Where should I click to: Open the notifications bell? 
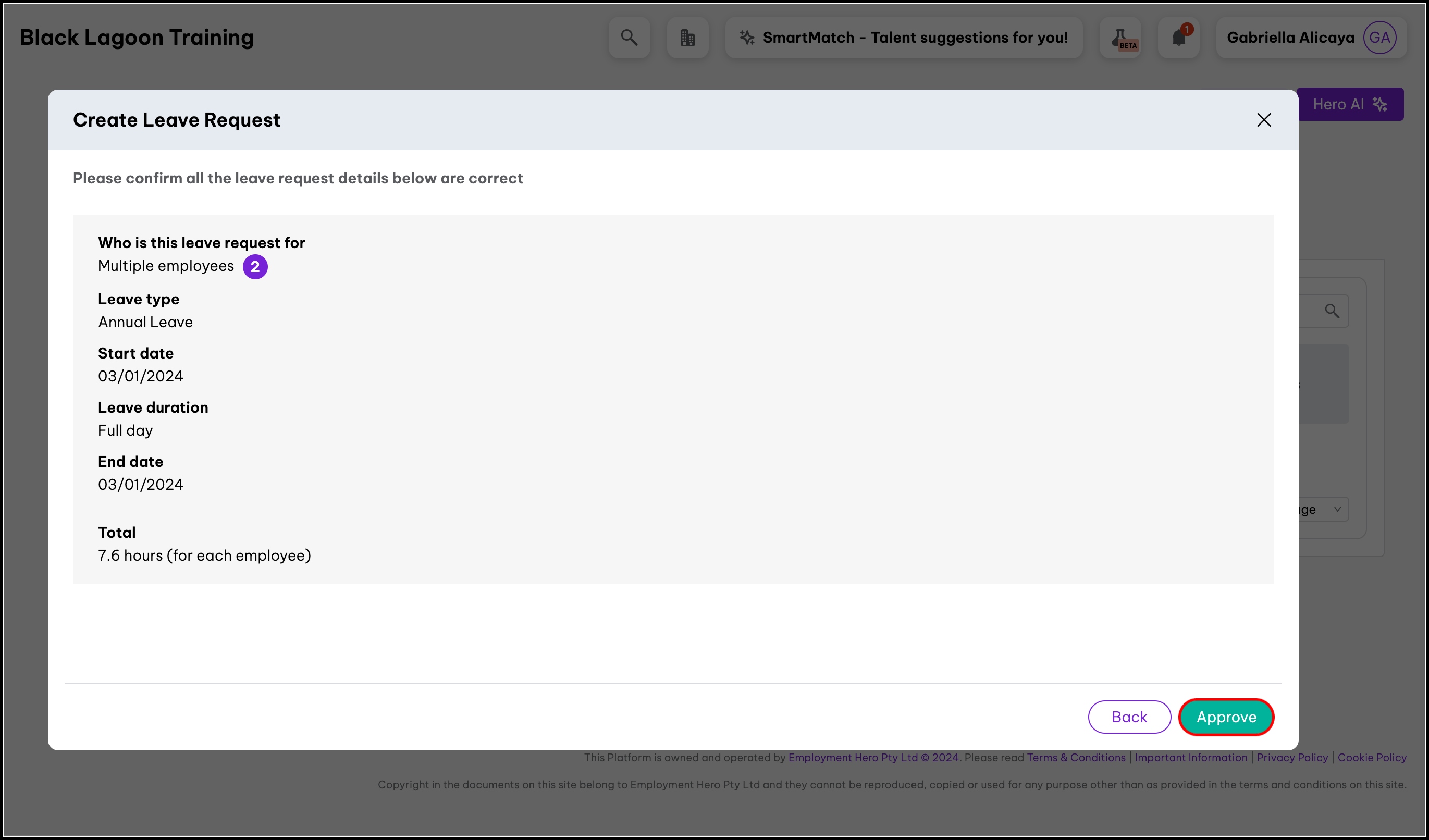click(1178, 38)
